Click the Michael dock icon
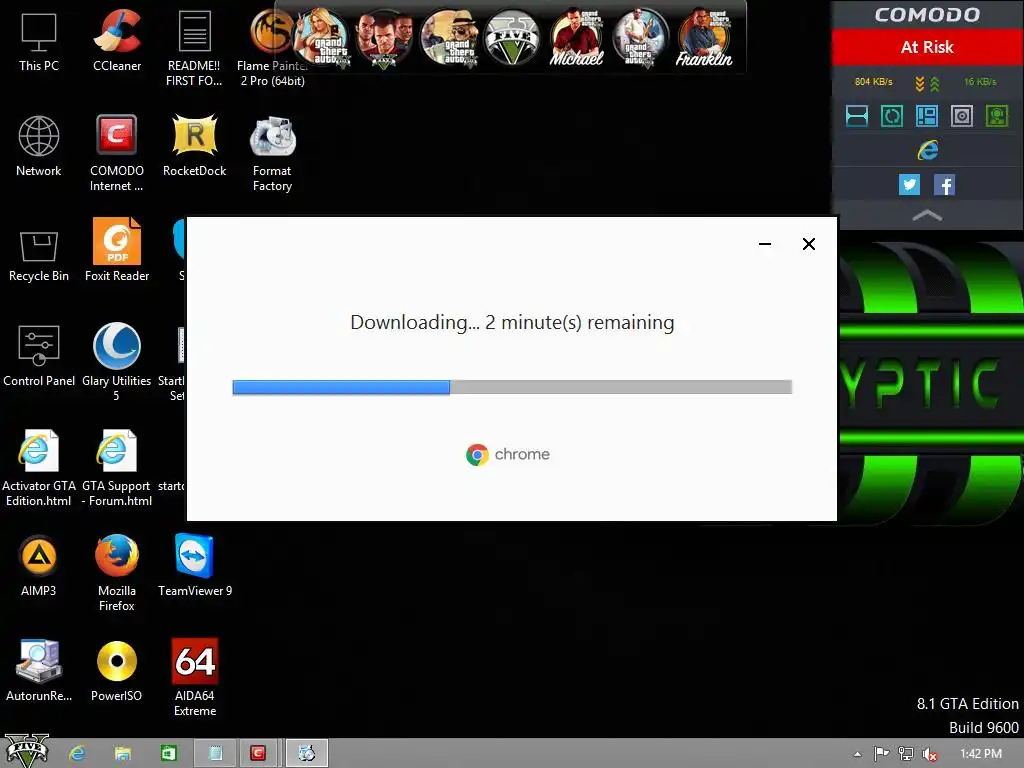This screenshot has height=768, width=1024. pos(576,38)
